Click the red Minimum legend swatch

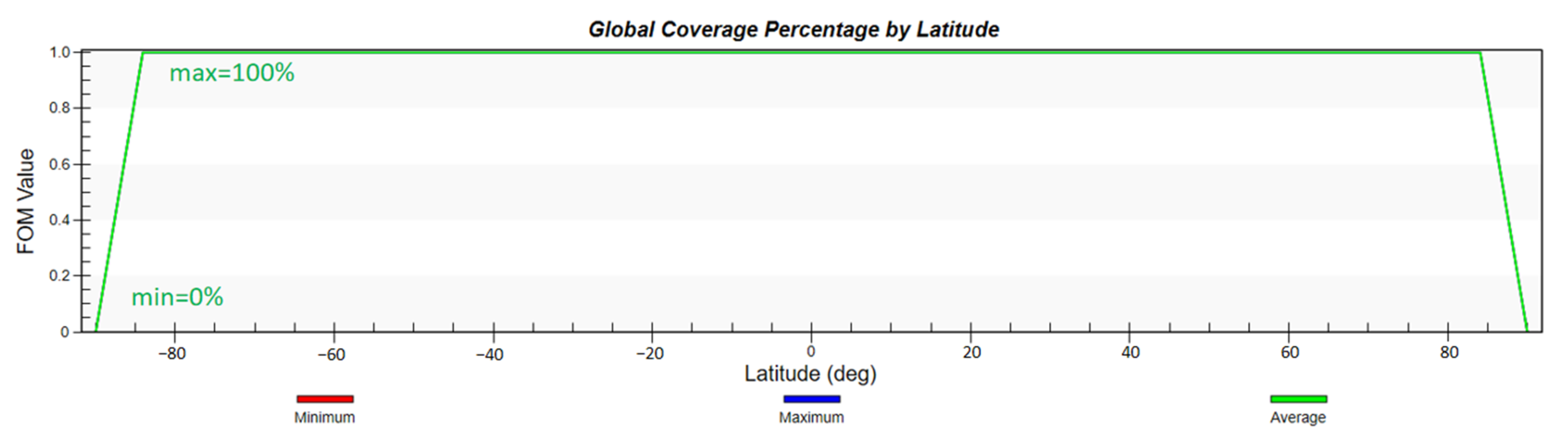tap(325, 399)
